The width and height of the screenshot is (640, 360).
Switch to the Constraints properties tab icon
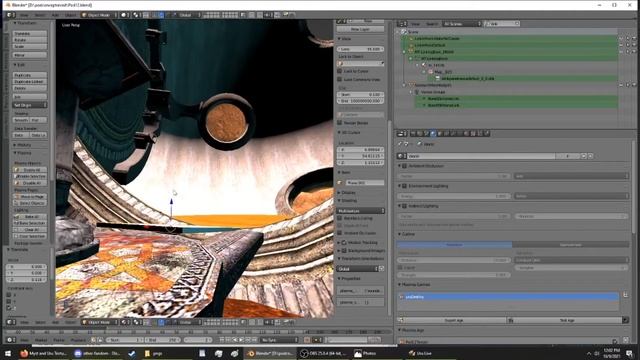click(447, 133)
